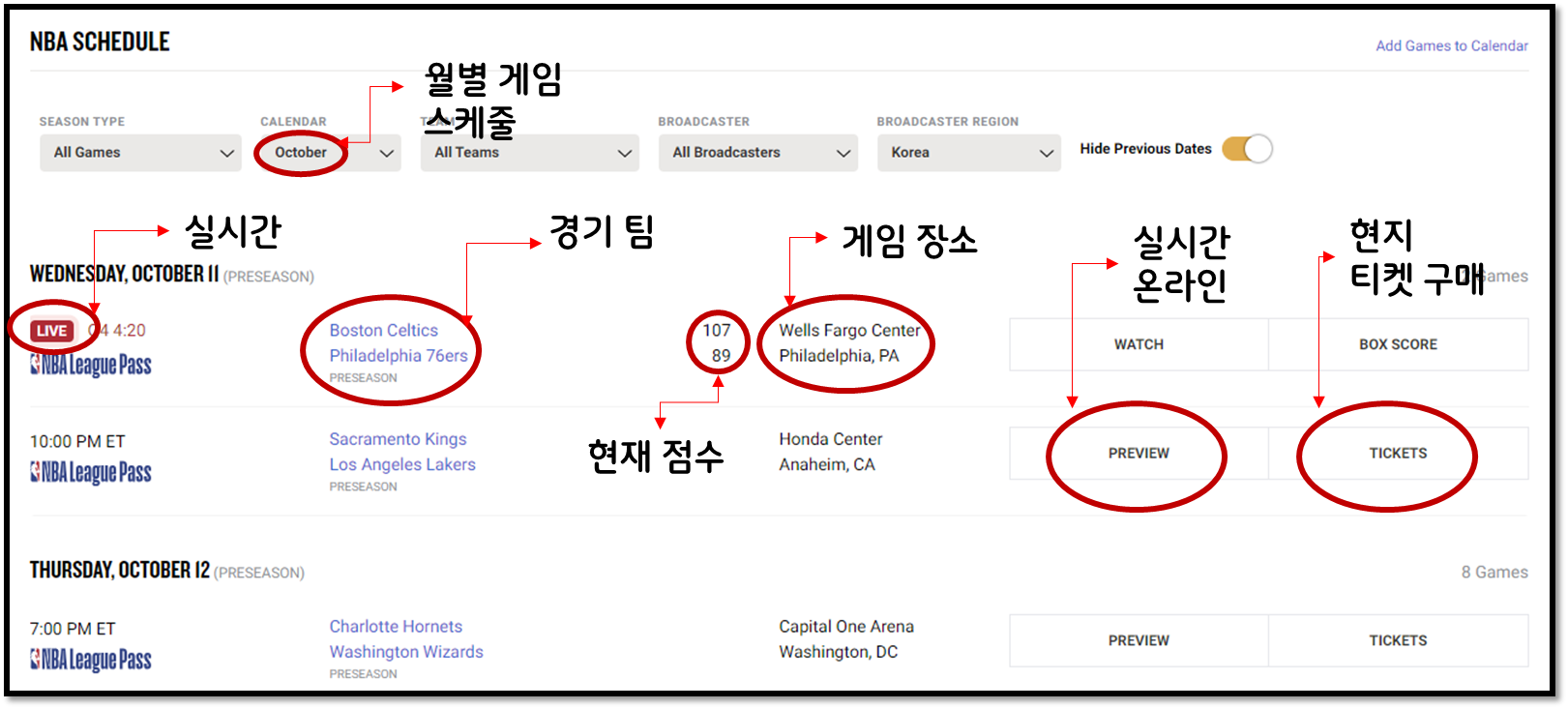Click the 'Wells Fargo Center' venue text

[849, 331]
